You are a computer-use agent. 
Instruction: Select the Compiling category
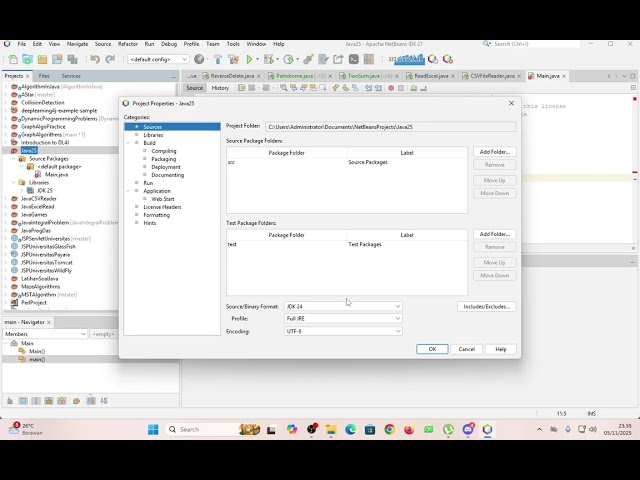pyautogui.click(x=164, y=151)
